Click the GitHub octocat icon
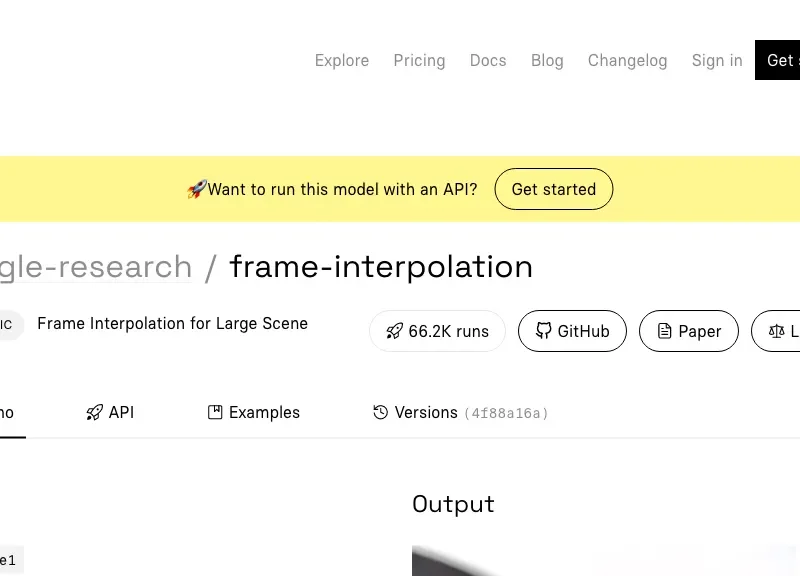 (x=544, y=332)
